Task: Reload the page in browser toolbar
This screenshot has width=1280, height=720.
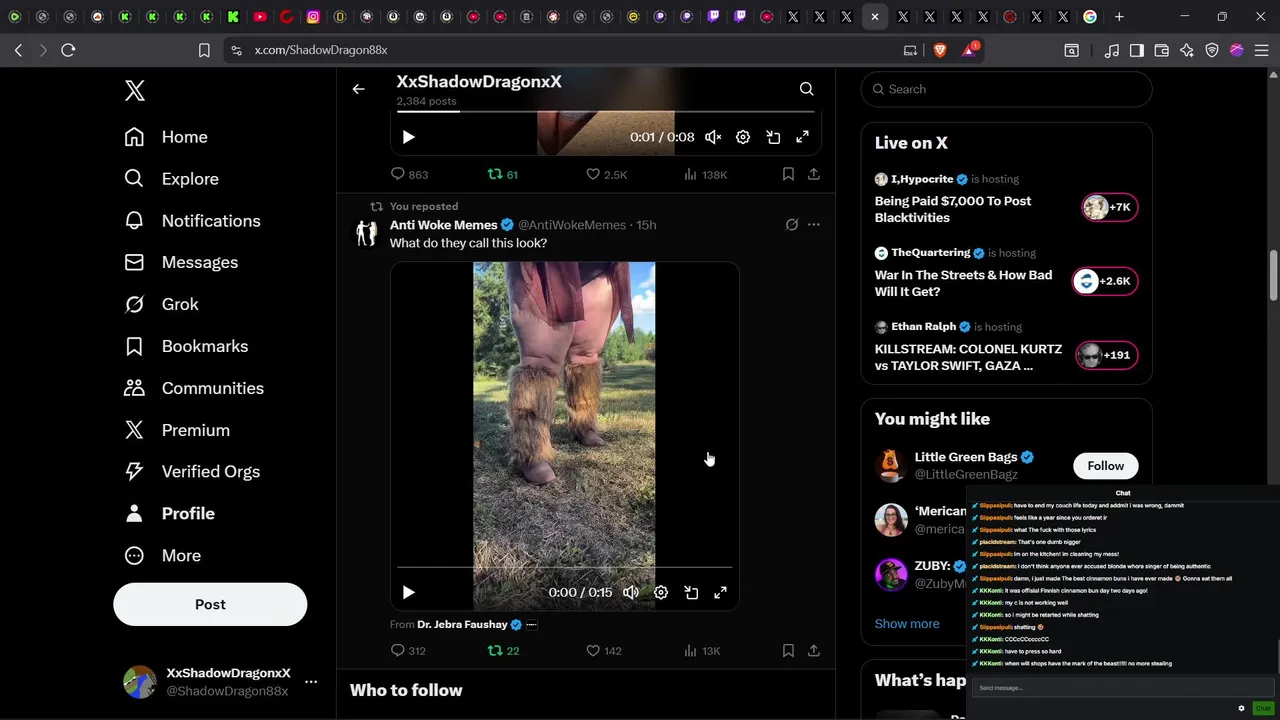Action: tap(68, 50)
